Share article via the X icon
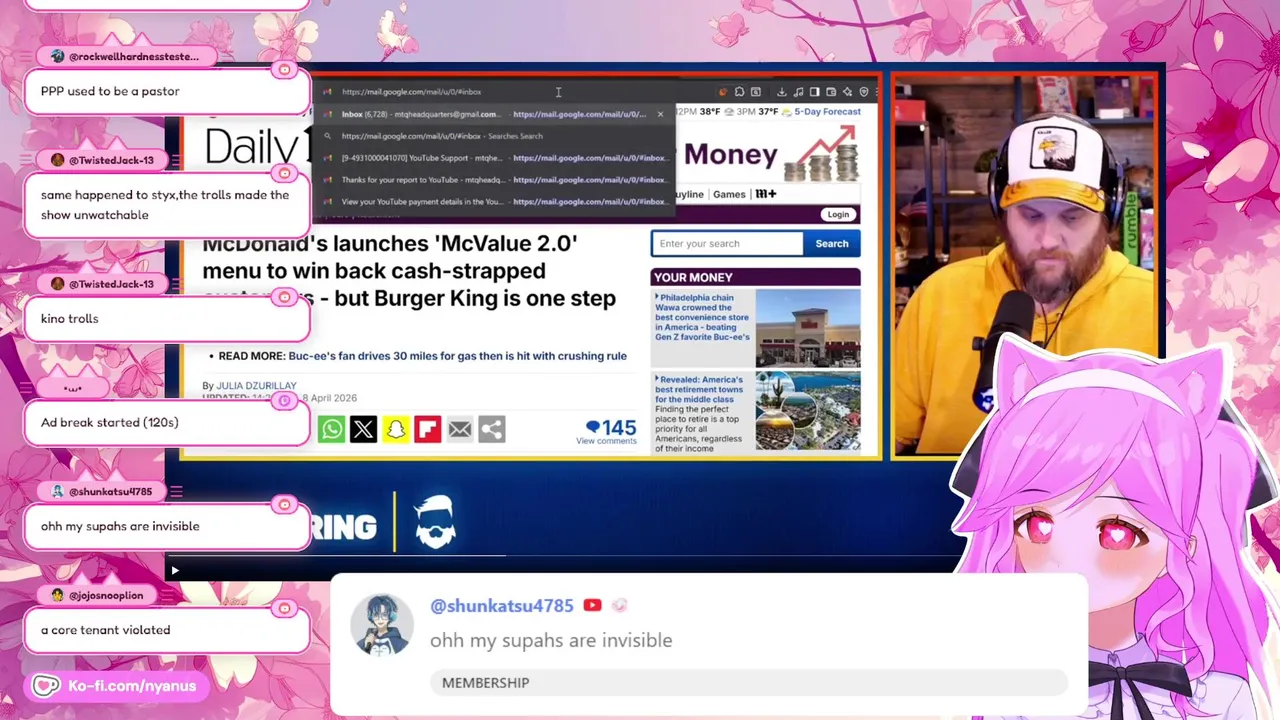Image resolution: width=1280 pixels, height=720 pixels. 363,429
